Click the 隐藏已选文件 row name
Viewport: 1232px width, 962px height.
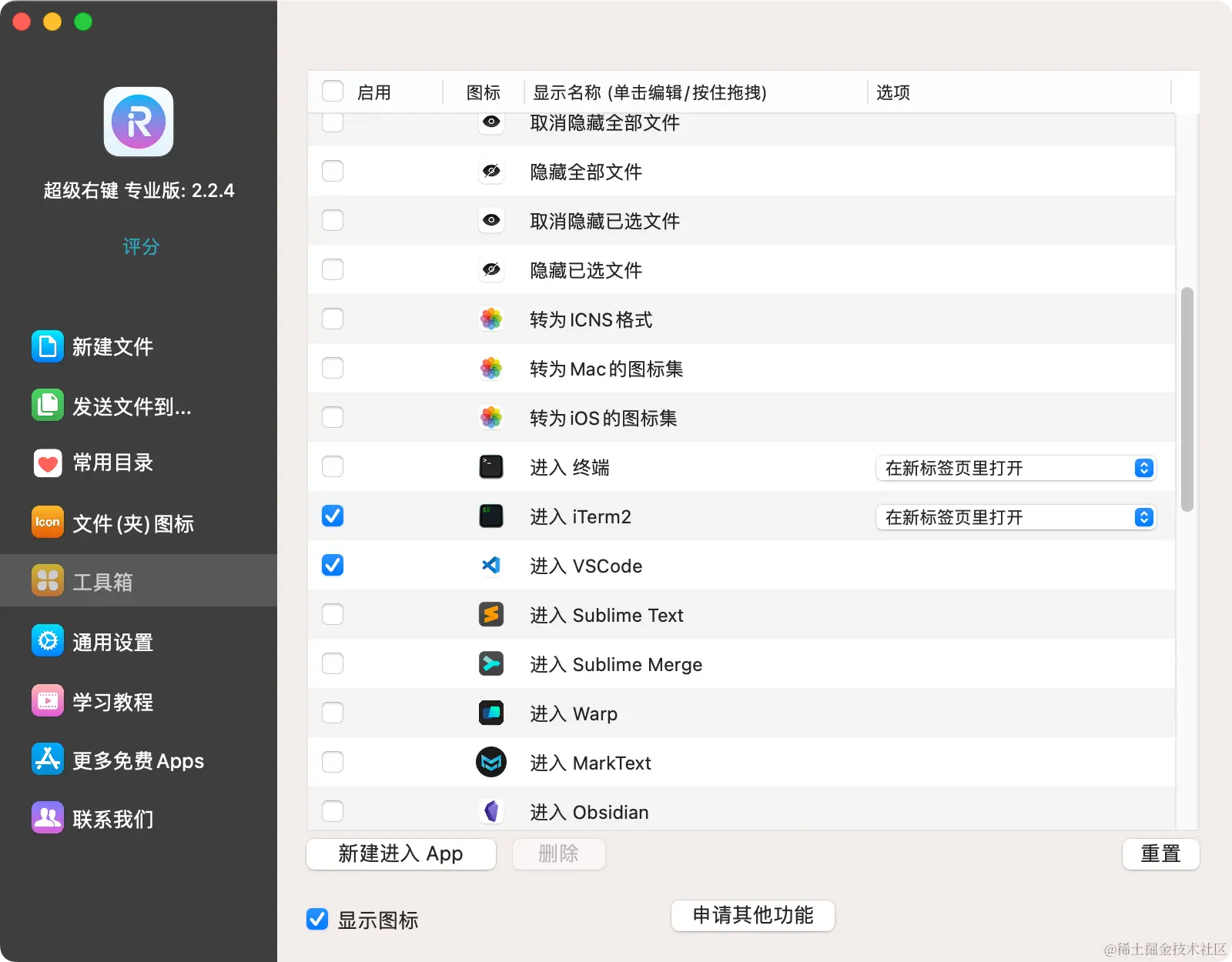click(586, 270)
